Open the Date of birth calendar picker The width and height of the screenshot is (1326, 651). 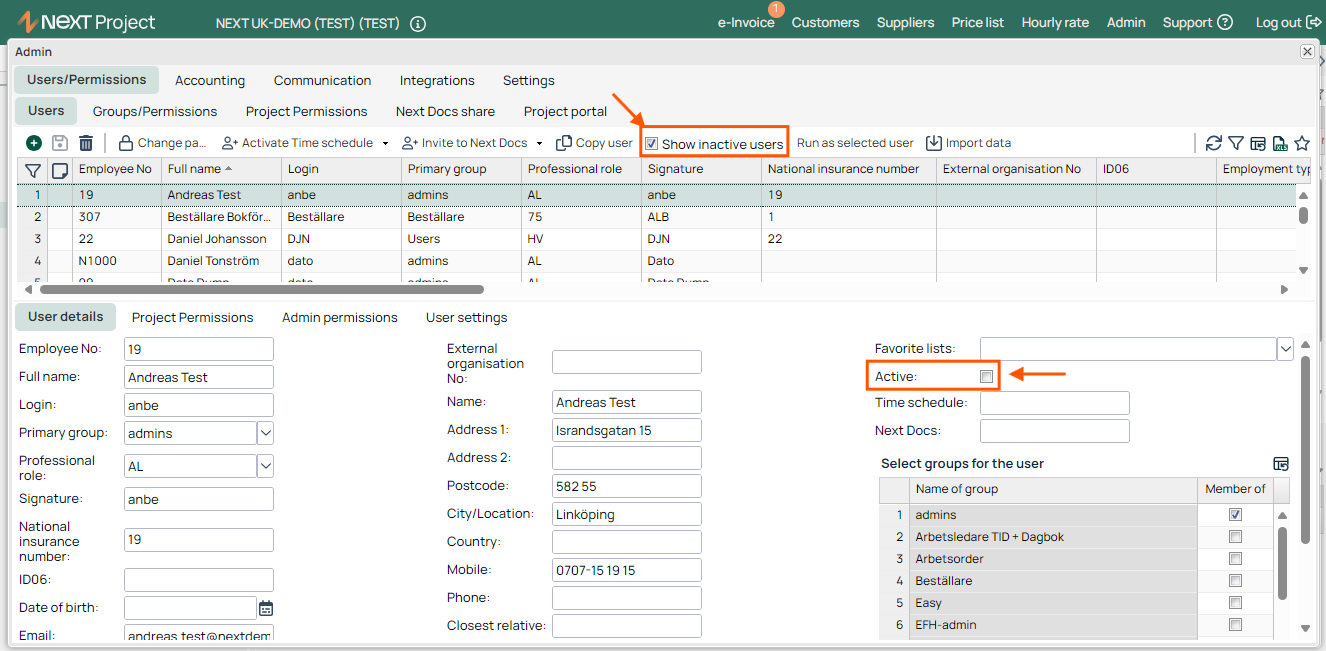[266, 608]
